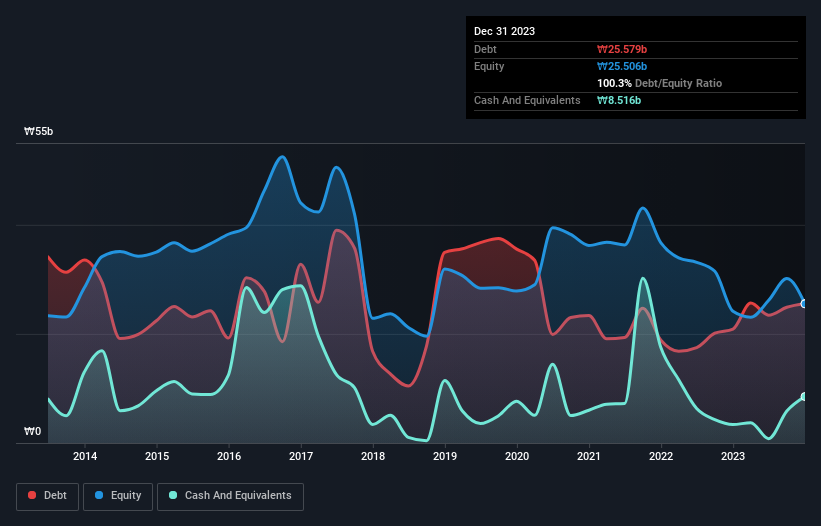Click the 2016 x-axis label
821x526 pixels.
point(229,456)
